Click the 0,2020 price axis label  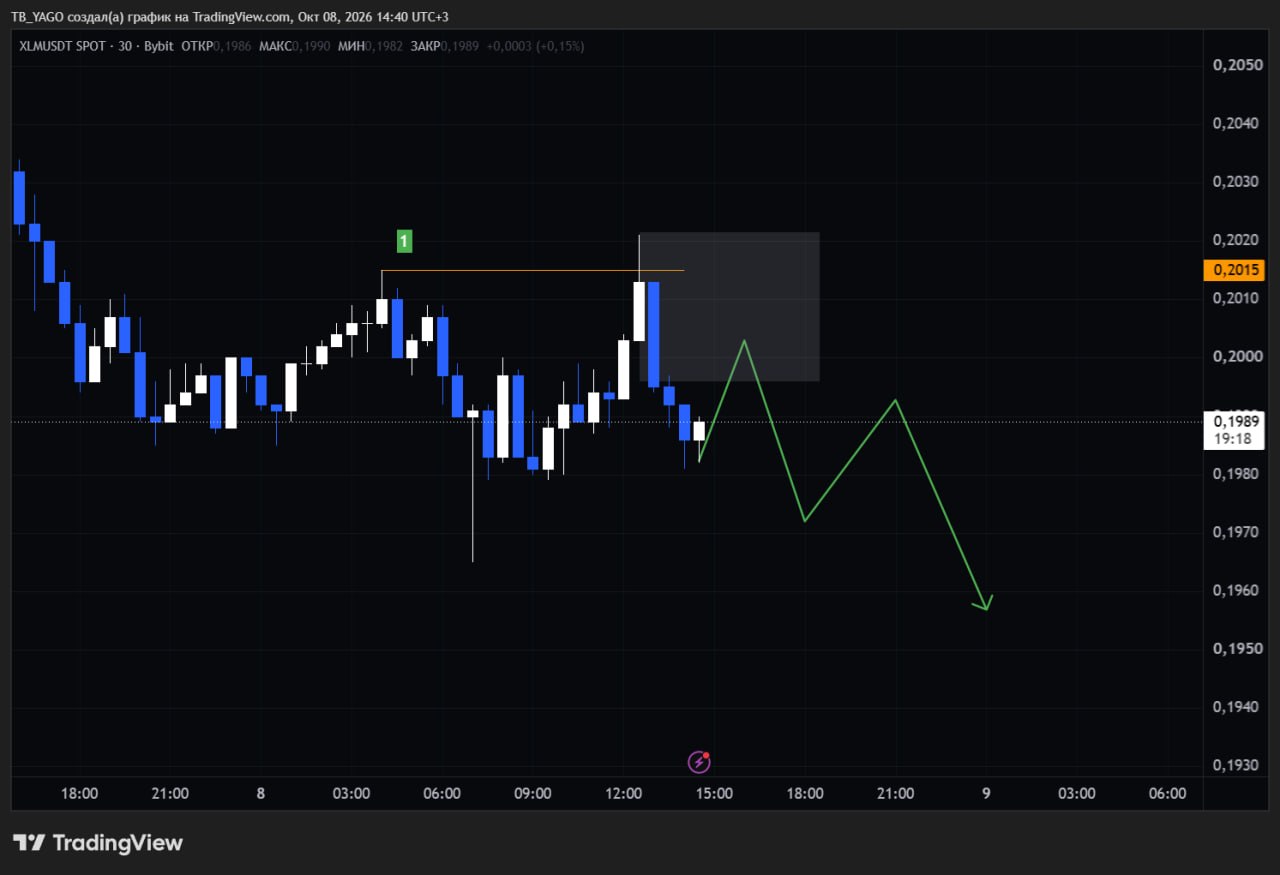(1236, 240)
